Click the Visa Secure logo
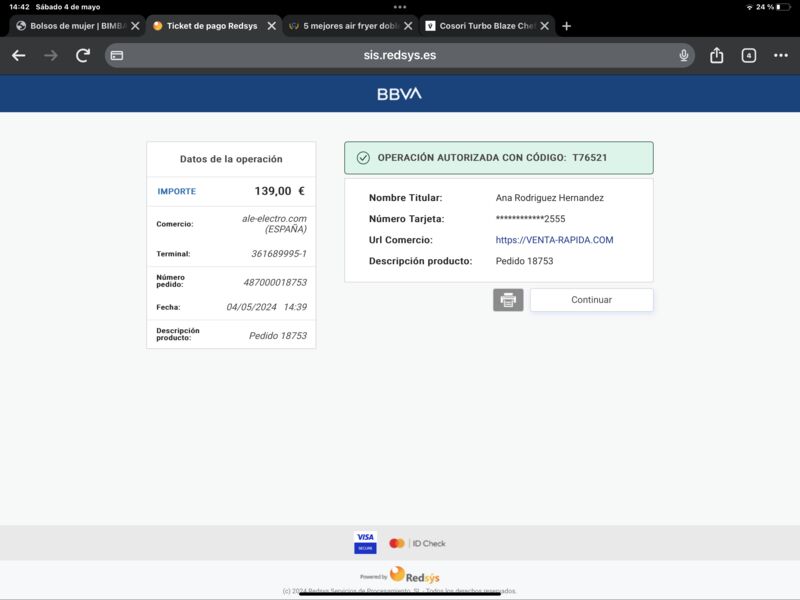The image size is (800, 600). click(x=365, y=542)
